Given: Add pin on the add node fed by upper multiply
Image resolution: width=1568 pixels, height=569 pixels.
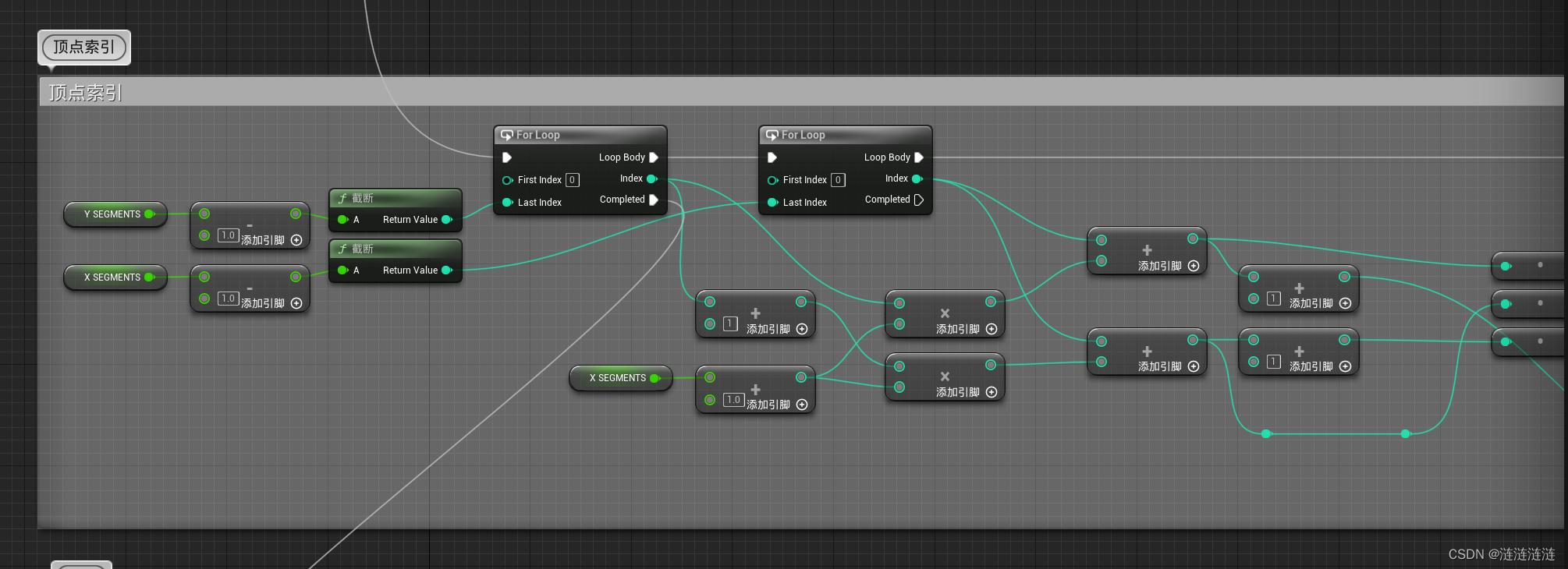Looking at the screenshot, I should [1194, 266].
